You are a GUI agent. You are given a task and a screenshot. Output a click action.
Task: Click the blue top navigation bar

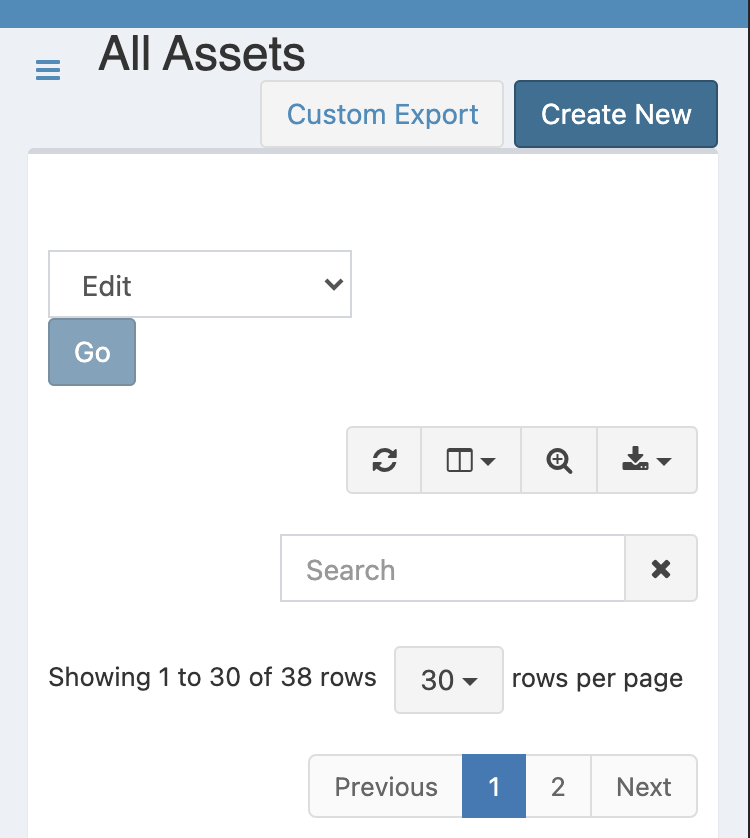coord(374,14)
